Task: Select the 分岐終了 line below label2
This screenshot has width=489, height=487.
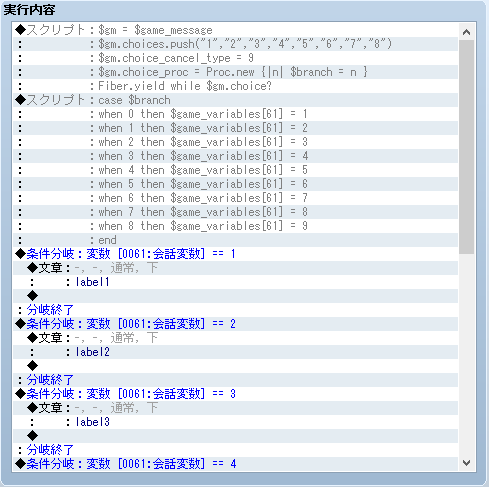Action: pyautogui.click(x=236, y=380)
